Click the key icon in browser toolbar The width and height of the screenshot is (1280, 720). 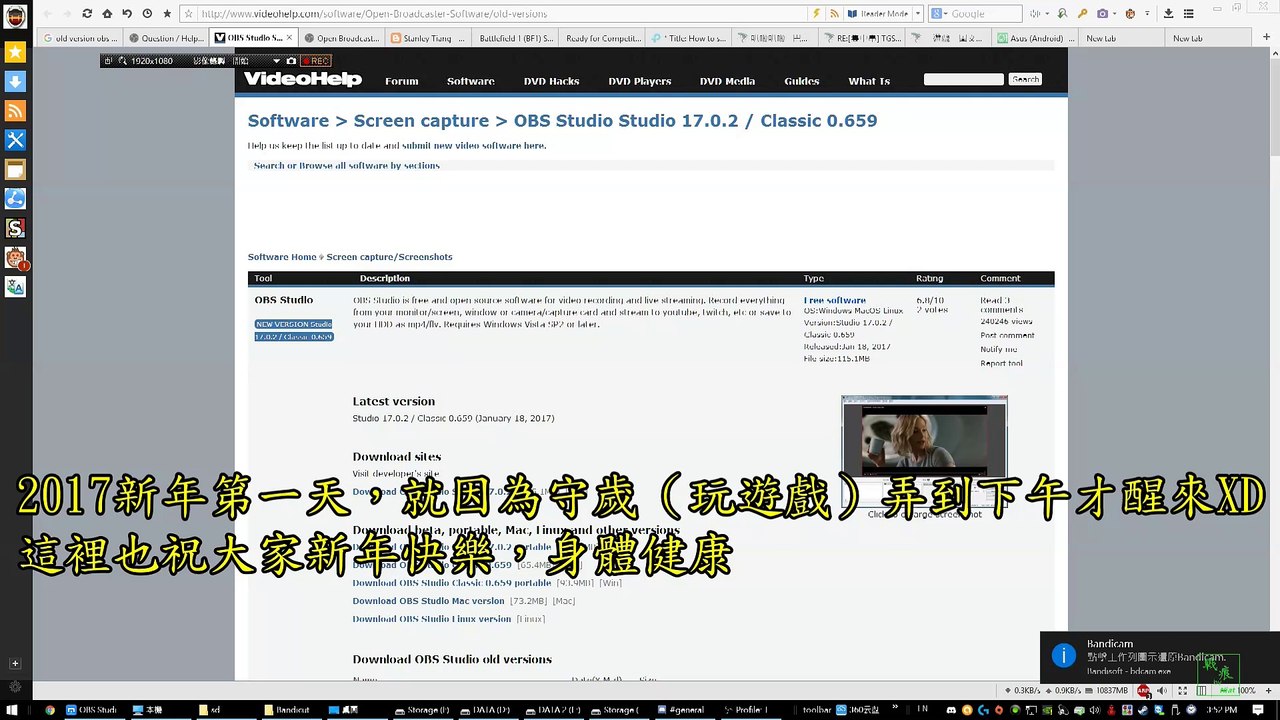click(x=1082, y=14)
